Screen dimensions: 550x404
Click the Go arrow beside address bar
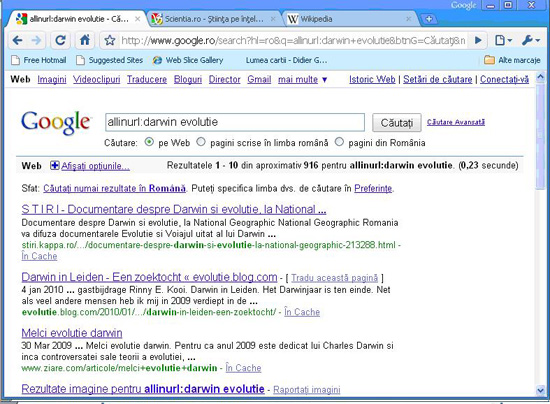coord(478,41)
